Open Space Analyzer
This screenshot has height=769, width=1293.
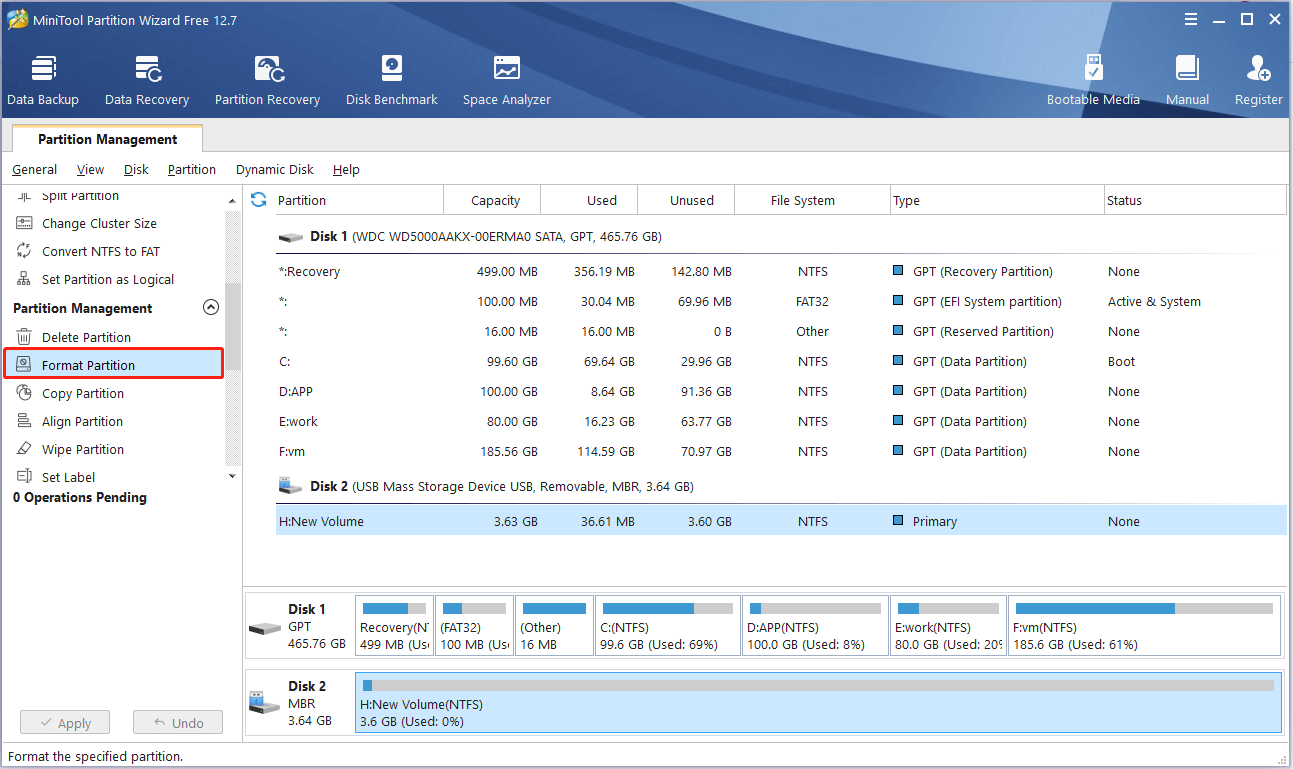pyautogui.click(x=506, y=80)
